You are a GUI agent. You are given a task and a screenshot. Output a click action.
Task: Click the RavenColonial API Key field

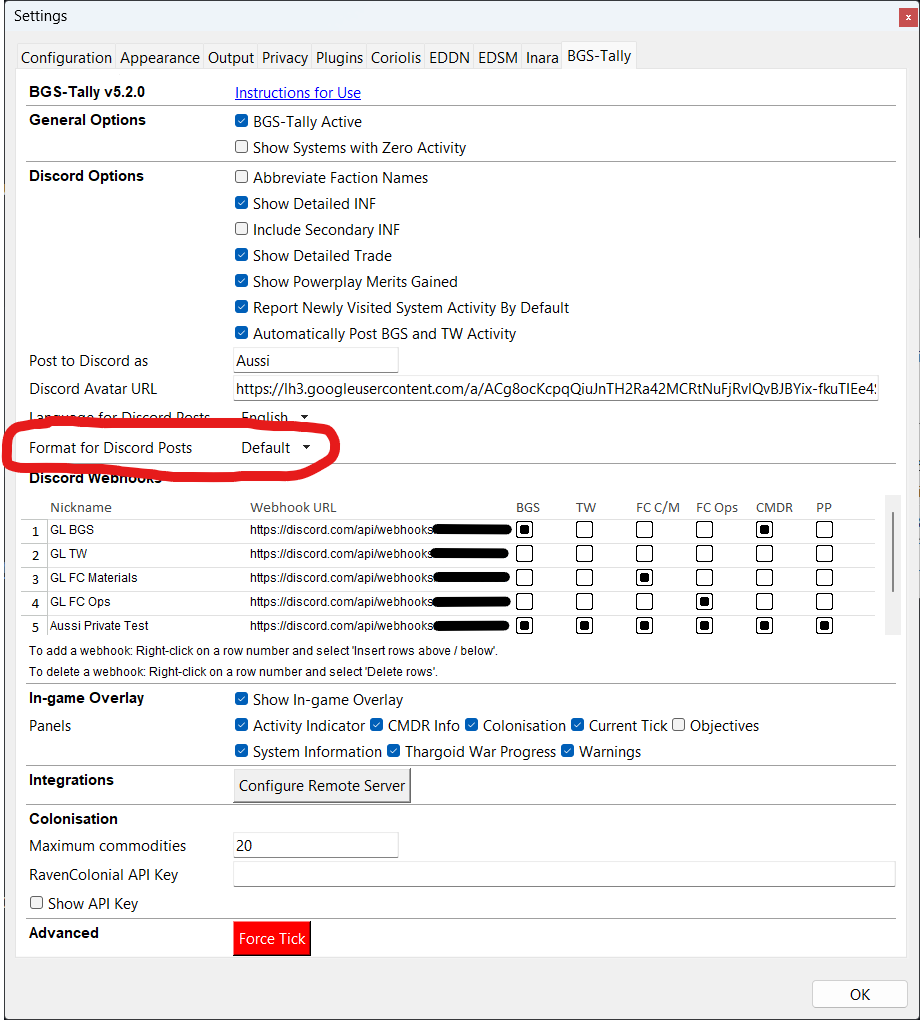click(564, 874)
